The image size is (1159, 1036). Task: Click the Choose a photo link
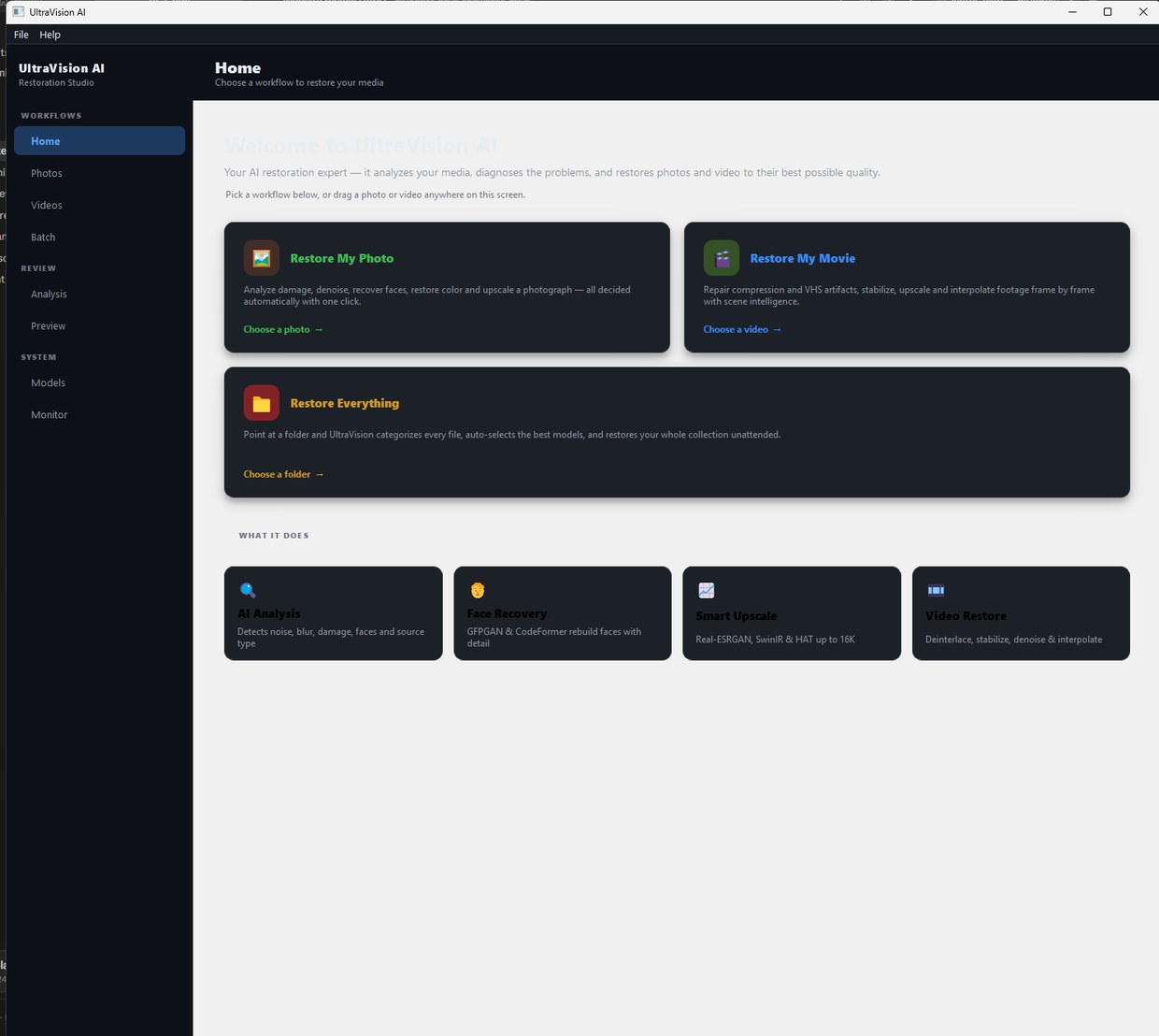283,329
